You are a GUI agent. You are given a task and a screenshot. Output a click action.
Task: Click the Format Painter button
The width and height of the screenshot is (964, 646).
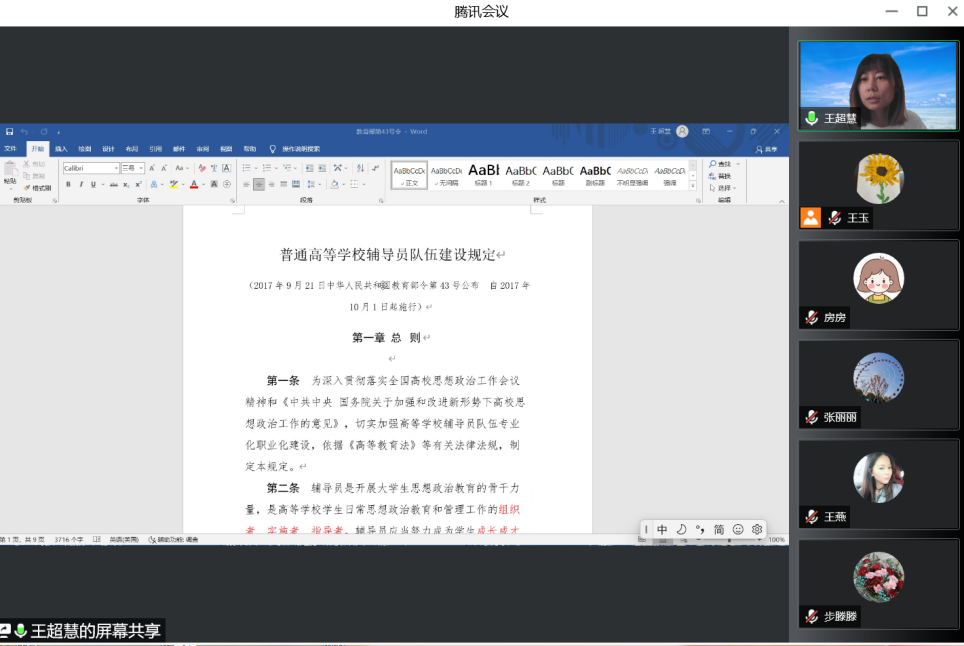pos(37,188)
